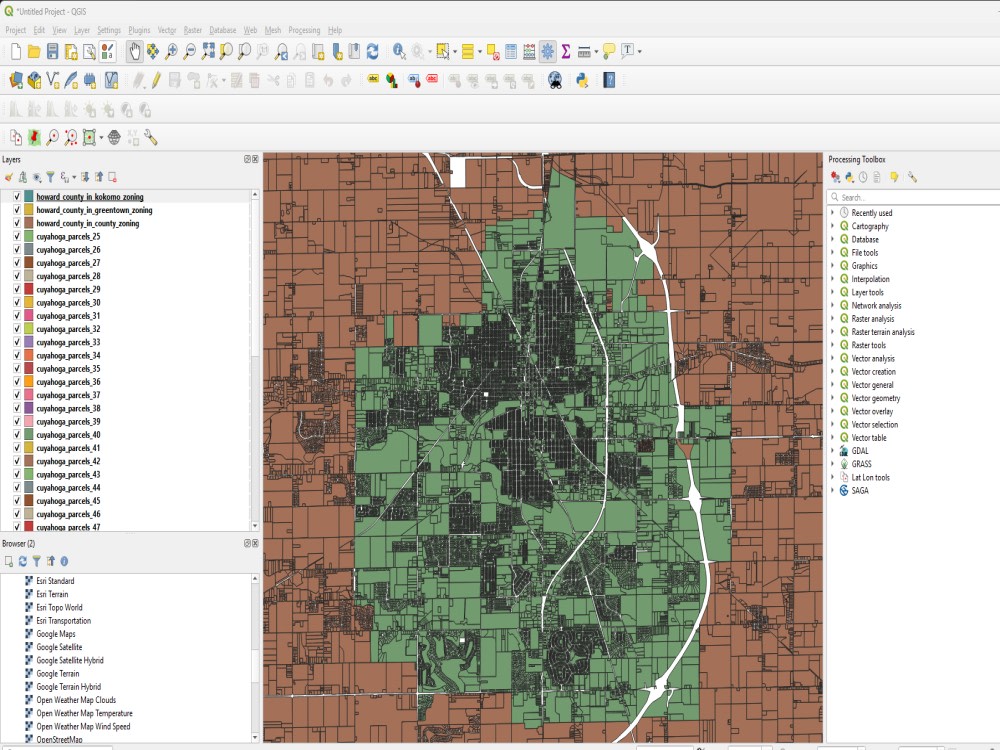Screen dimensions: 1000x750
Task: Open the Raster menu
Action: [x=193, y=30]
